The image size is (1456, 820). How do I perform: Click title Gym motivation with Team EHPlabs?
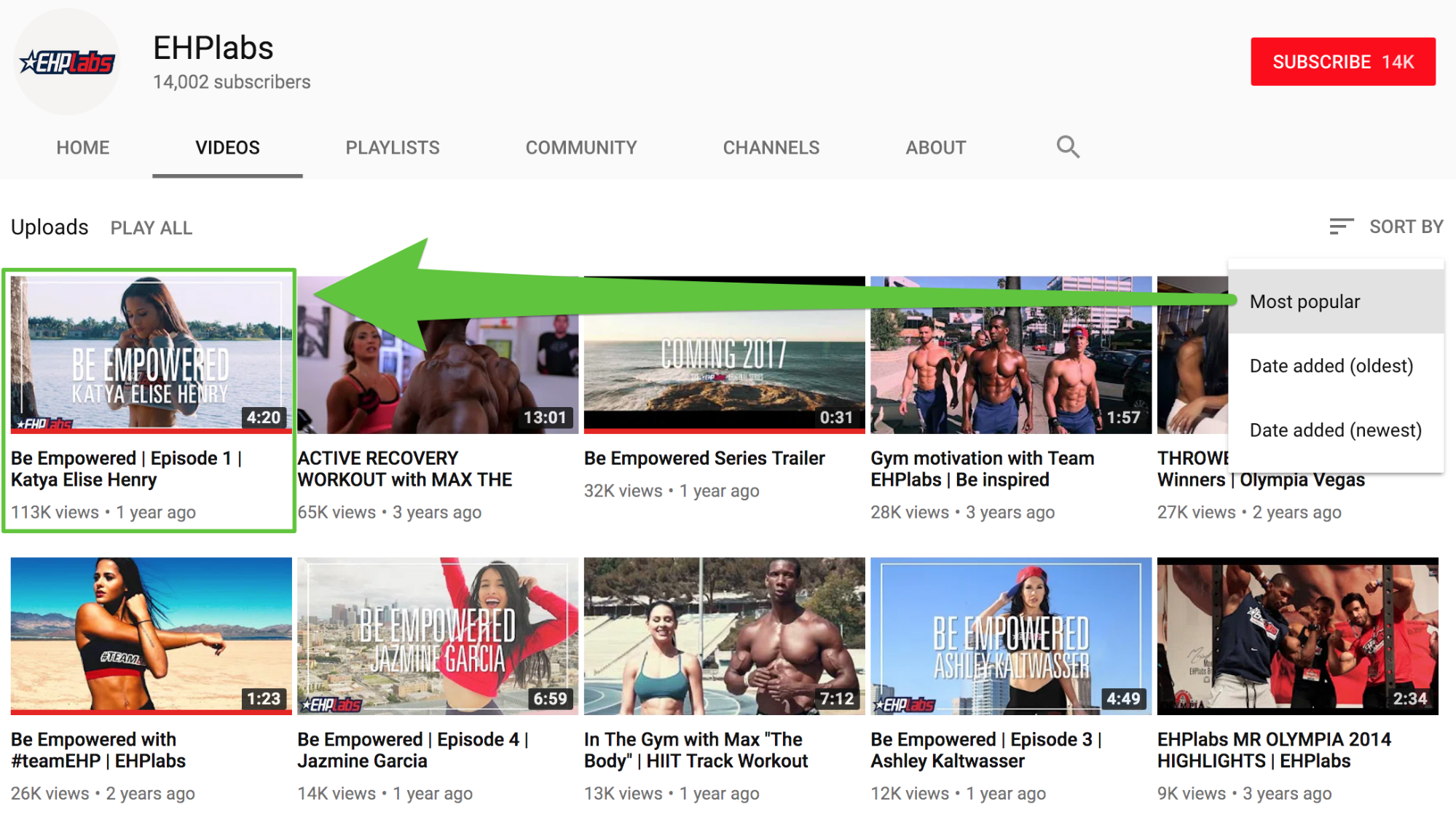tap(983, 469)
